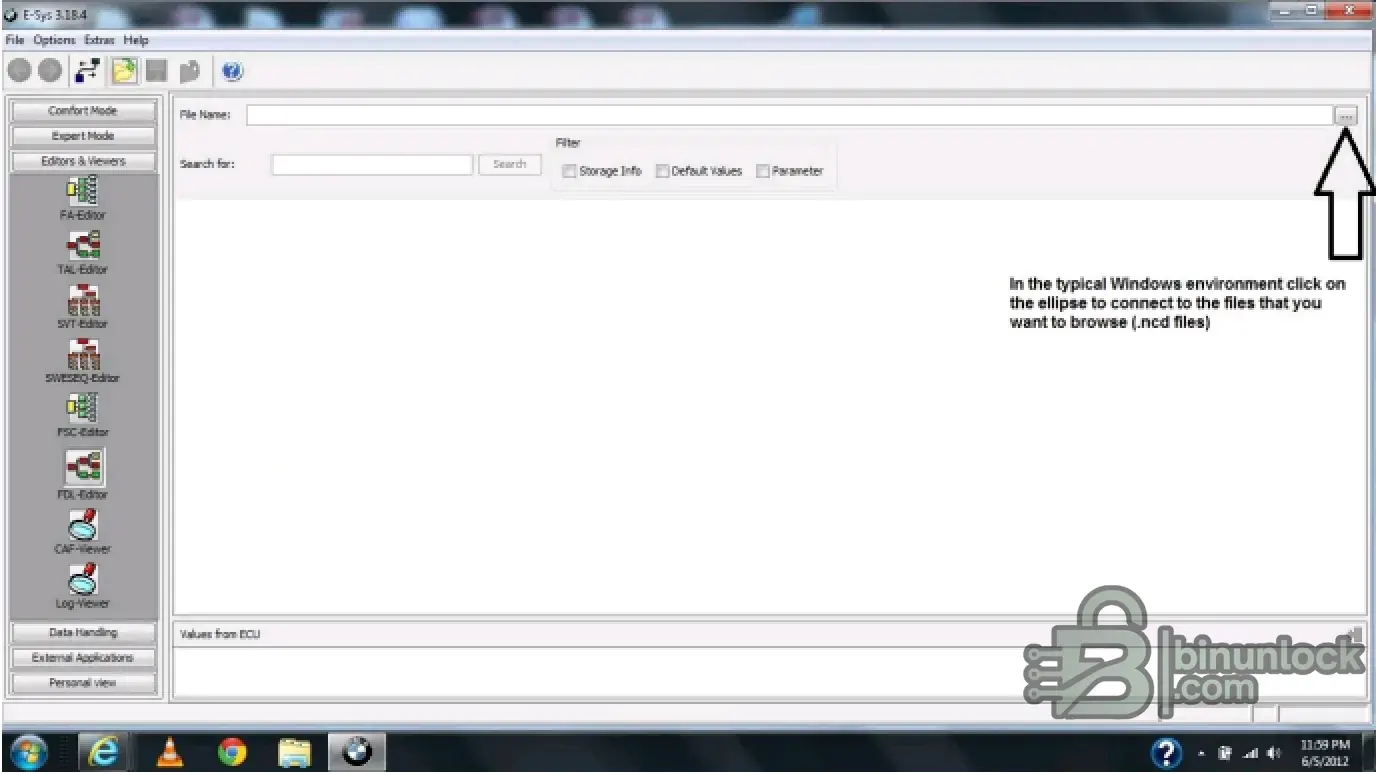Focus the Search for text box
Image resolution: width=1376 pixels, height=774 pixels.
tap(372, 164)
